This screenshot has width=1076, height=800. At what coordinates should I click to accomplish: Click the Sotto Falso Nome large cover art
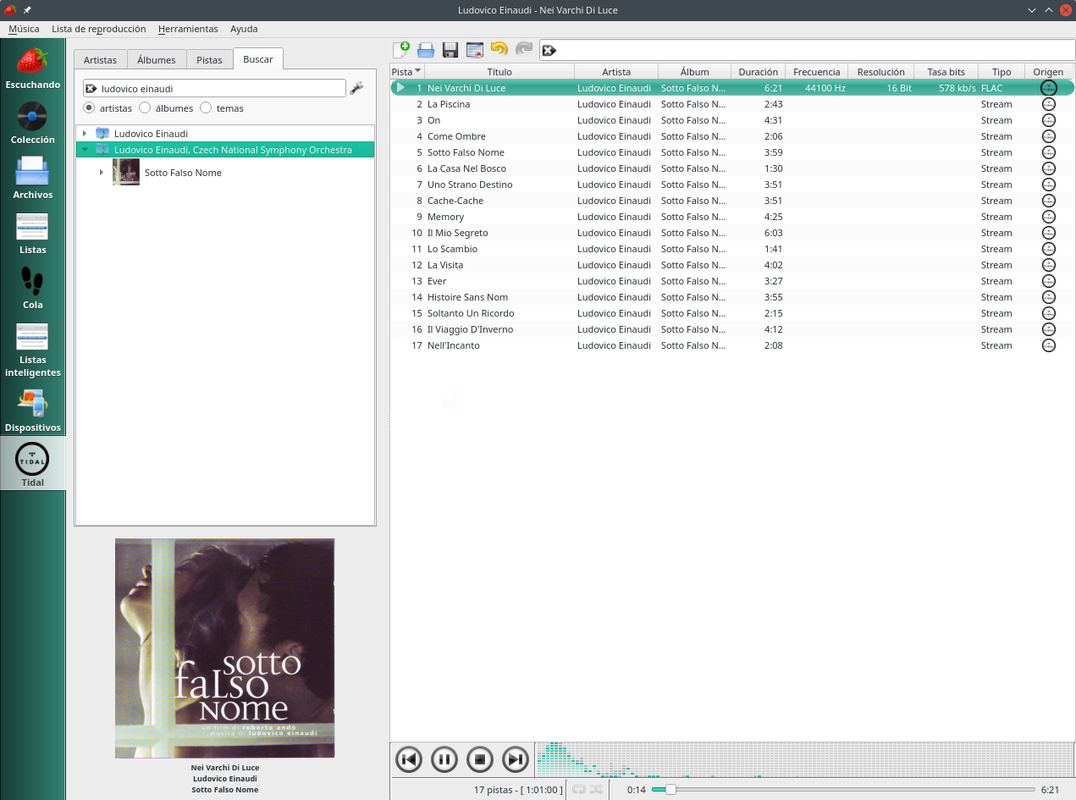(x=225, y=648)
